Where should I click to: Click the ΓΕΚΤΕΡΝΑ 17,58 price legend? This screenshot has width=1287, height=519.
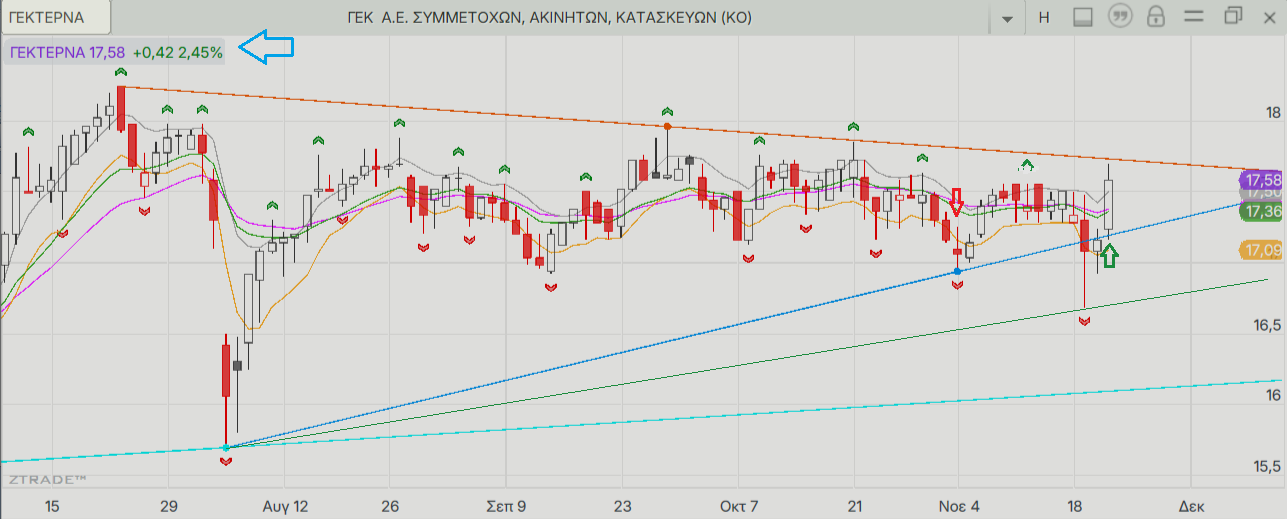pyautogui.click(x=115, y=51)
